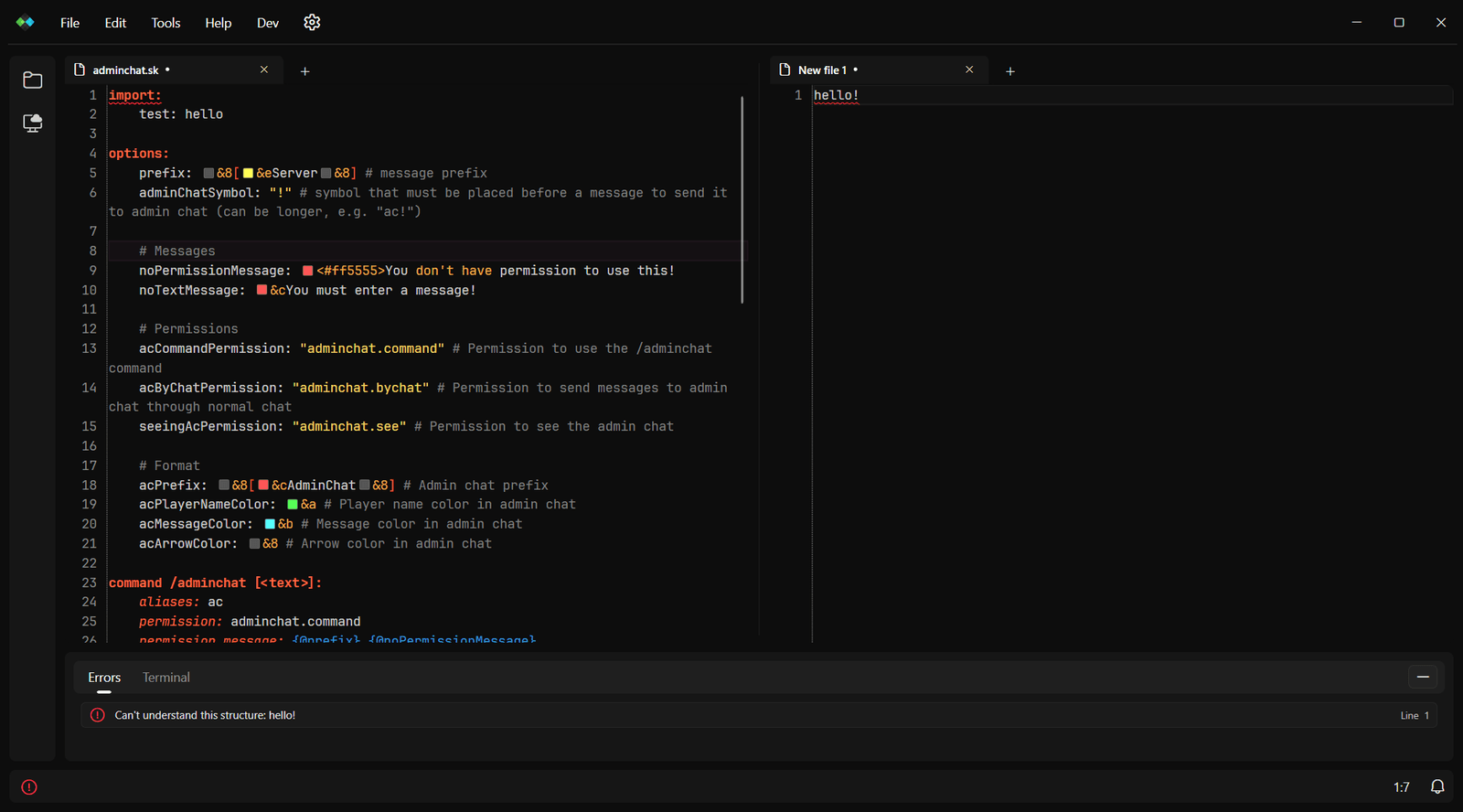The image size is (1463, 812).
Task: Open the file explorer folder icon in sidebar
Action: click(x=33, y=80)
